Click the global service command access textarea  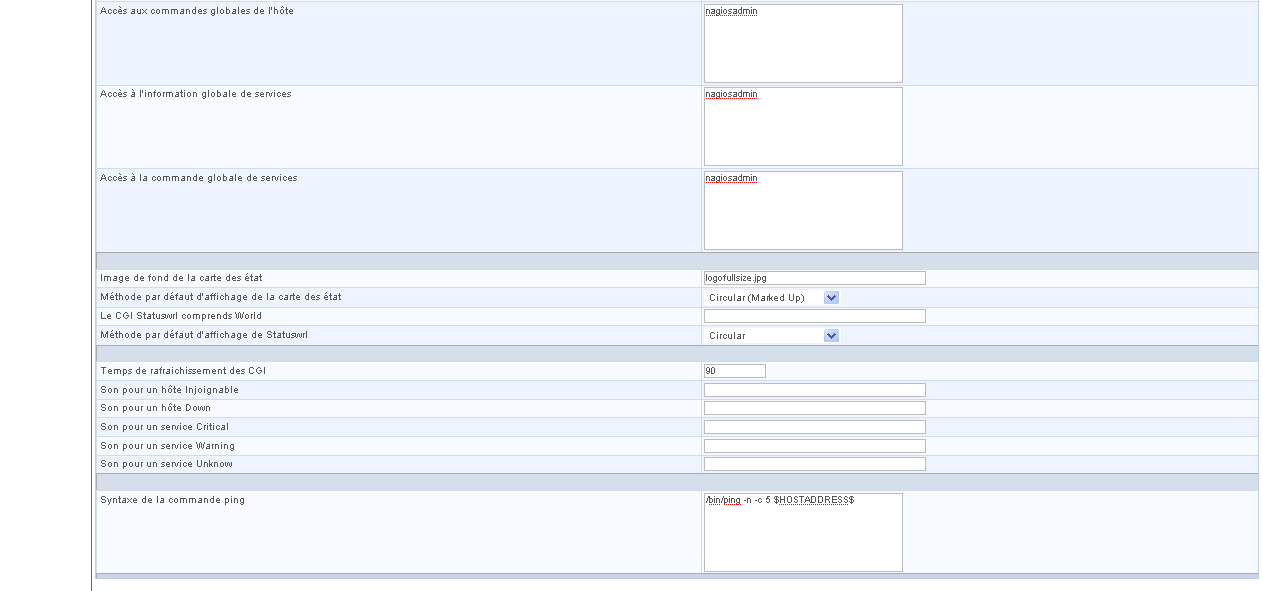click(x=802, y=211)
